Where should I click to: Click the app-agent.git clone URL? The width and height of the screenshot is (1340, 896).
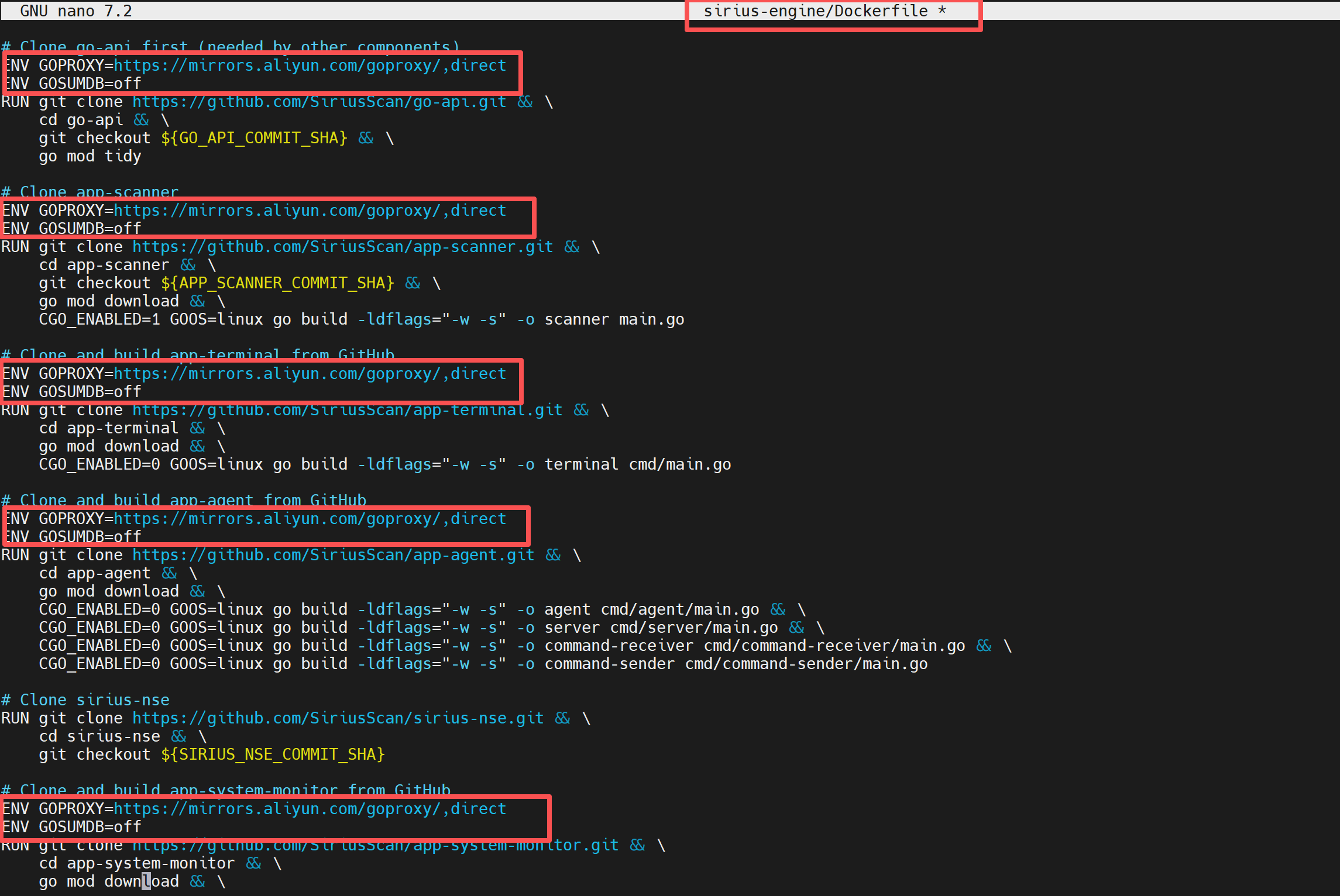[333, 555]
